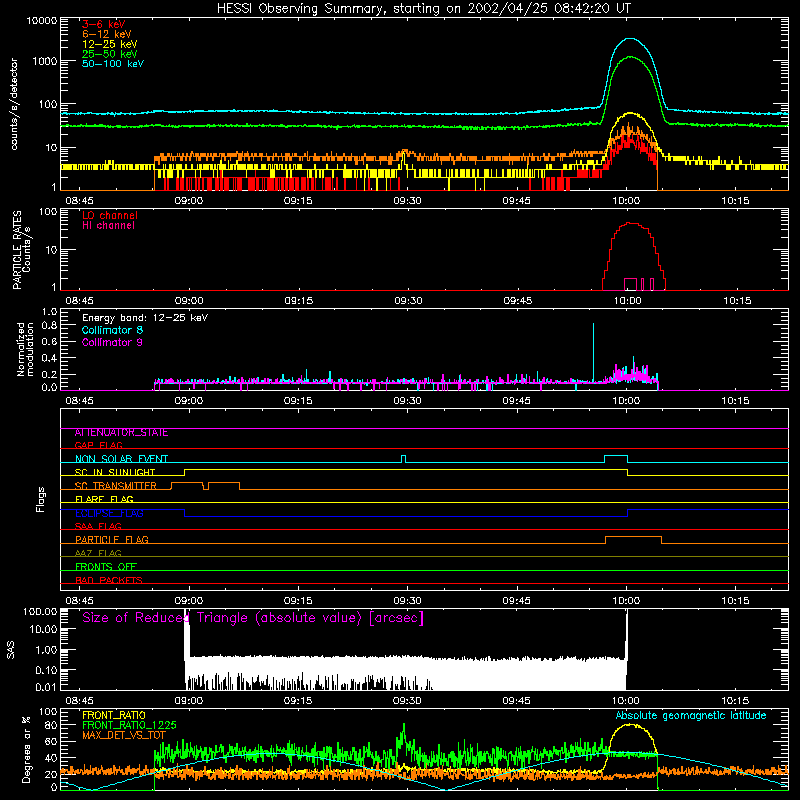Image resolution: width=800 pixels, height=800 pixels.
Task: Click the NON_SOLAR_EVENT flag label
Action: click(x=121, y=459)
